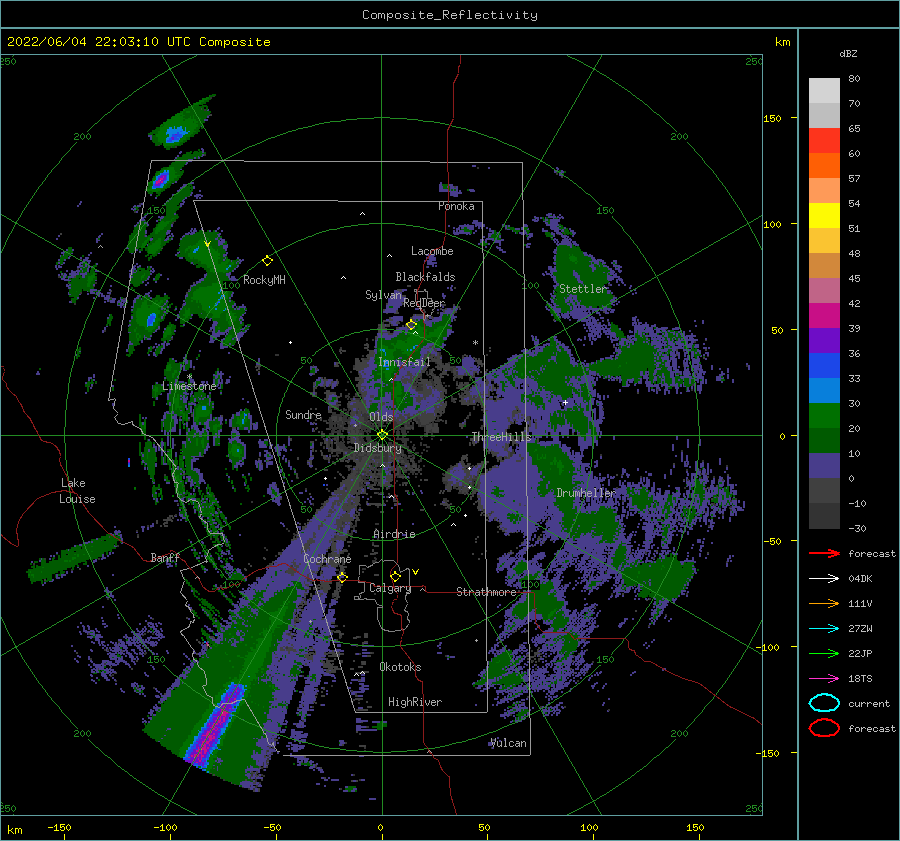Click the Lake Louise label

tap(77, 491)
